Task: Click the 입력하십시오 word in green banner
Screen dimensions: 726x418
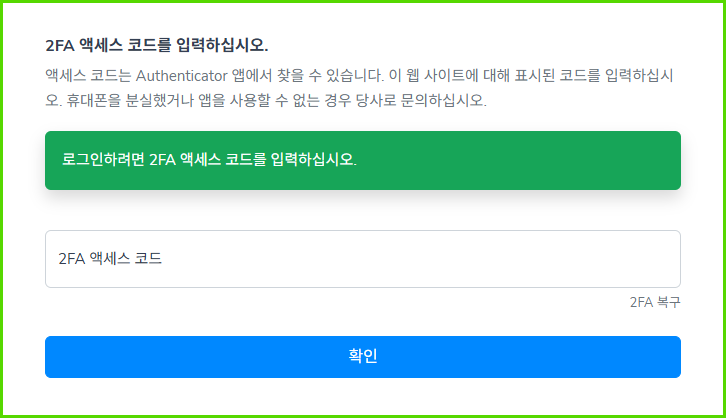Action: tap(313, 160)
